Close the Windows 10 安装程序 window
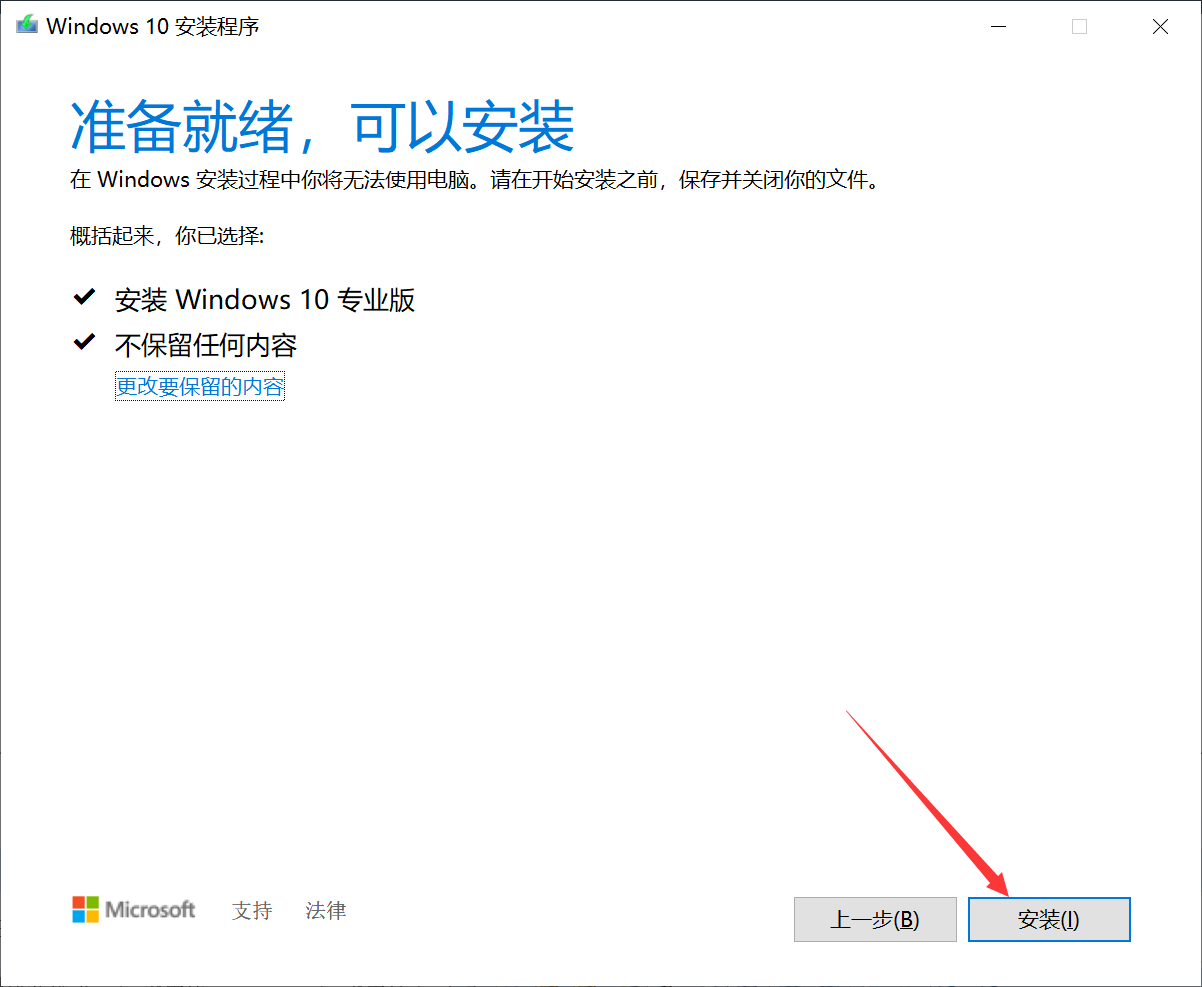 1160,26
